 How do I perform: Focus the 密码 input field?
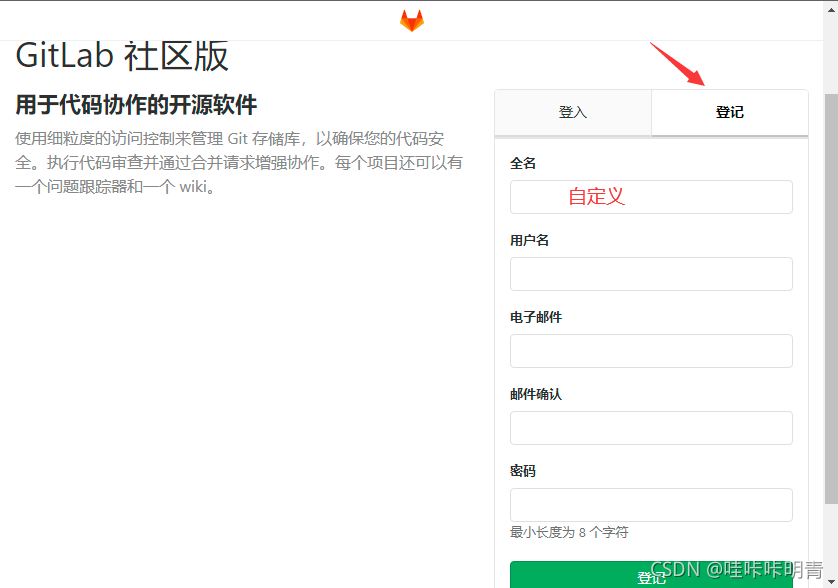coord(651,505)
